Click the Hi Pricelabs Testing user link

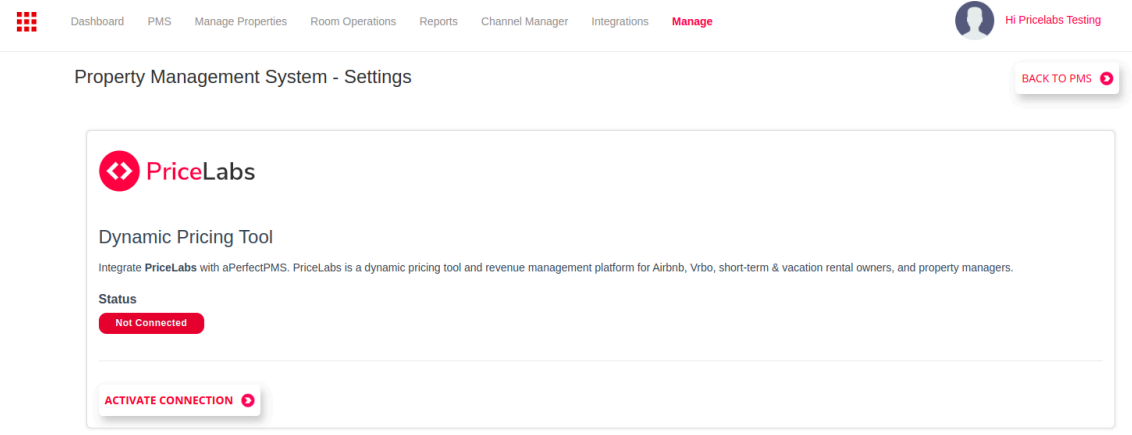coord(1053,20)
